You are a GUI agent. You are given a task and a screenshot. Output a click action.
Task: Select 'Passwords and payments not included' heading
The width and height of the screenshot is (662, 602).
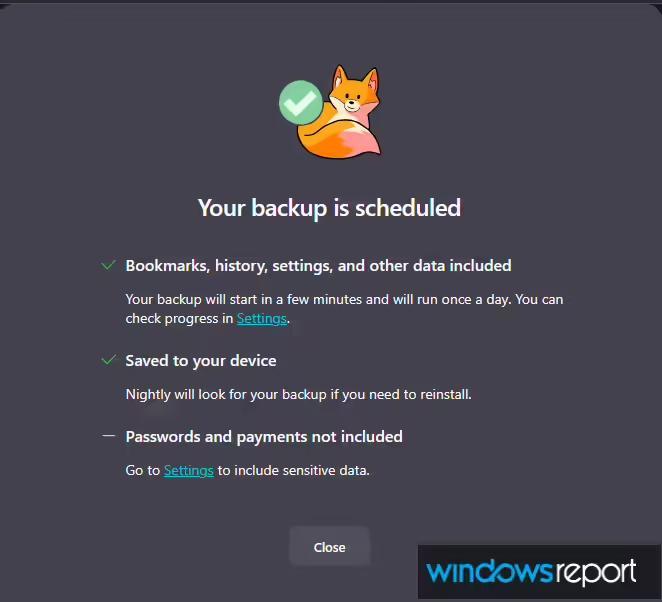[x=264, y=437]
